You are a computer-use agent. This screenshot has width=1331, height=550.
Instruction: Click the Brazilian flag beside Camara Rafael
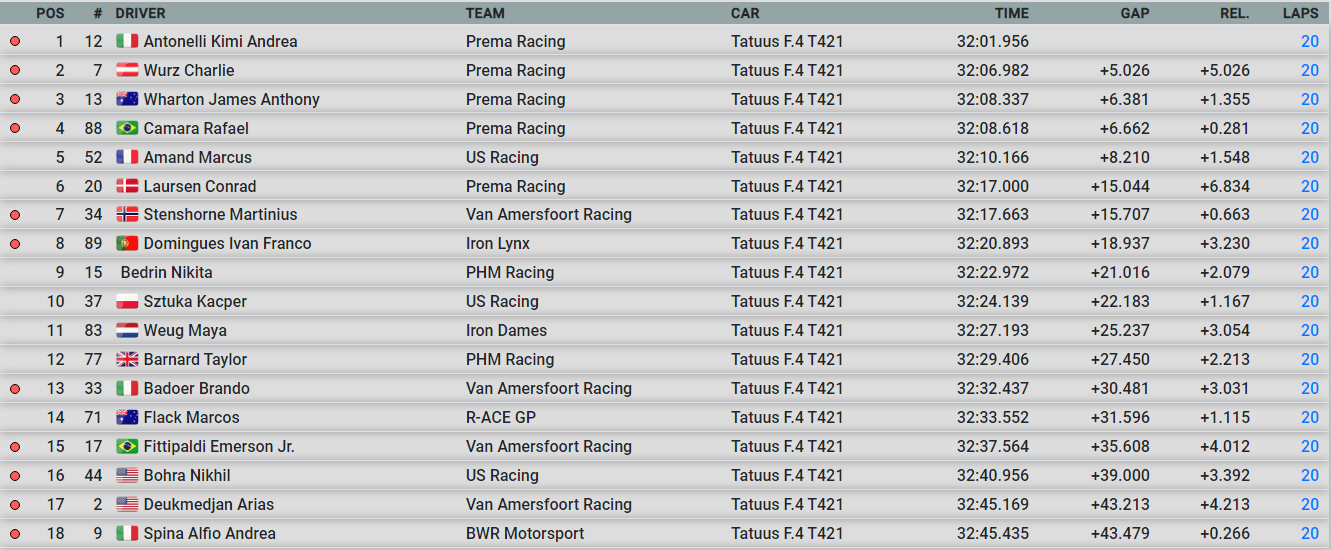click(x=127, y=128)
